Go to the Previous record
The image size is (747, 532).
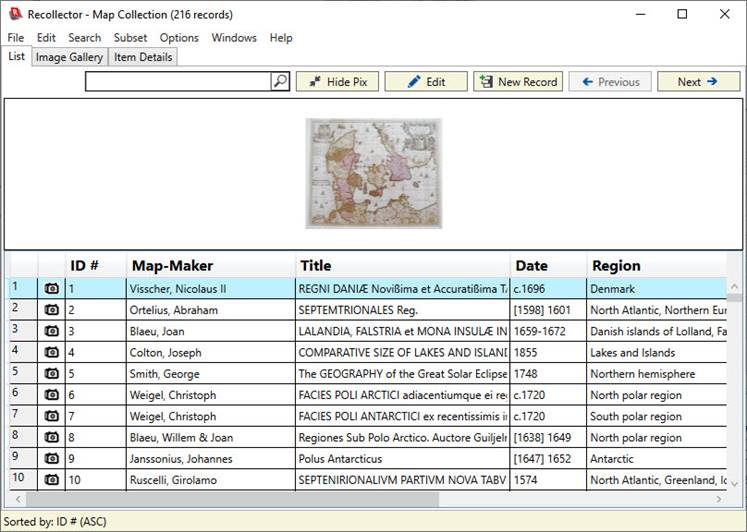click(x=610, y=81)
